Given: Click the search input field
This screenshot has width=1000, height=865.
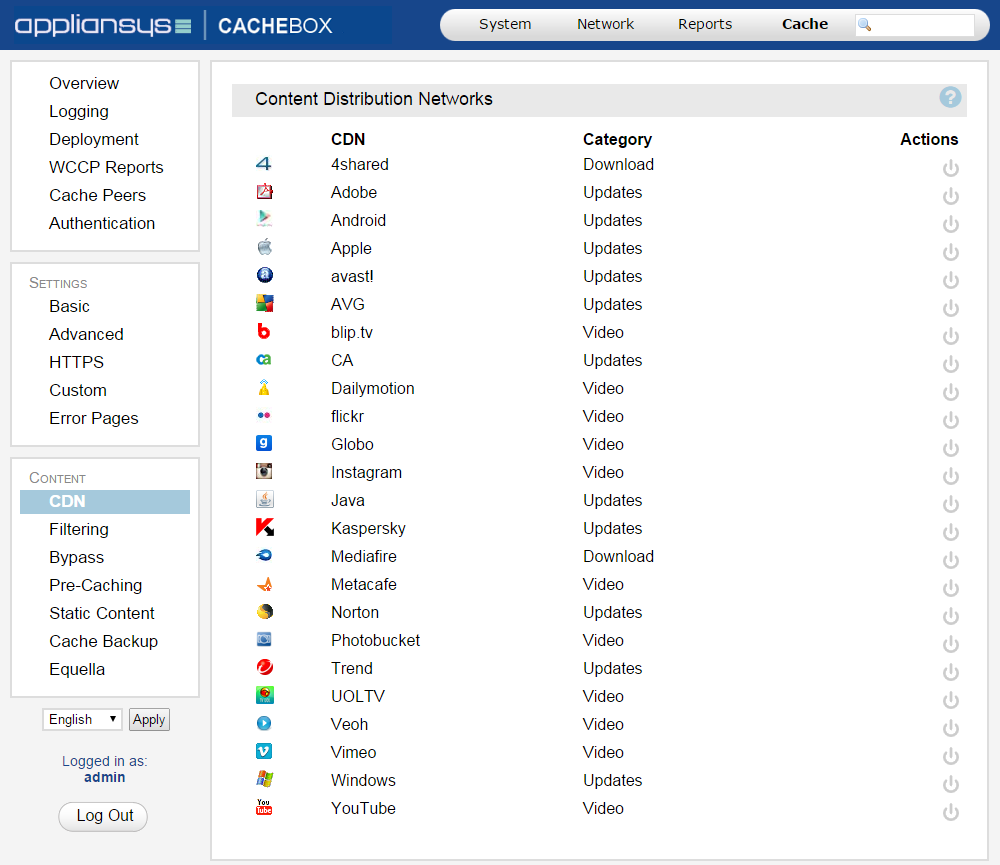Looking at the screenshot, I should point(915,25).
